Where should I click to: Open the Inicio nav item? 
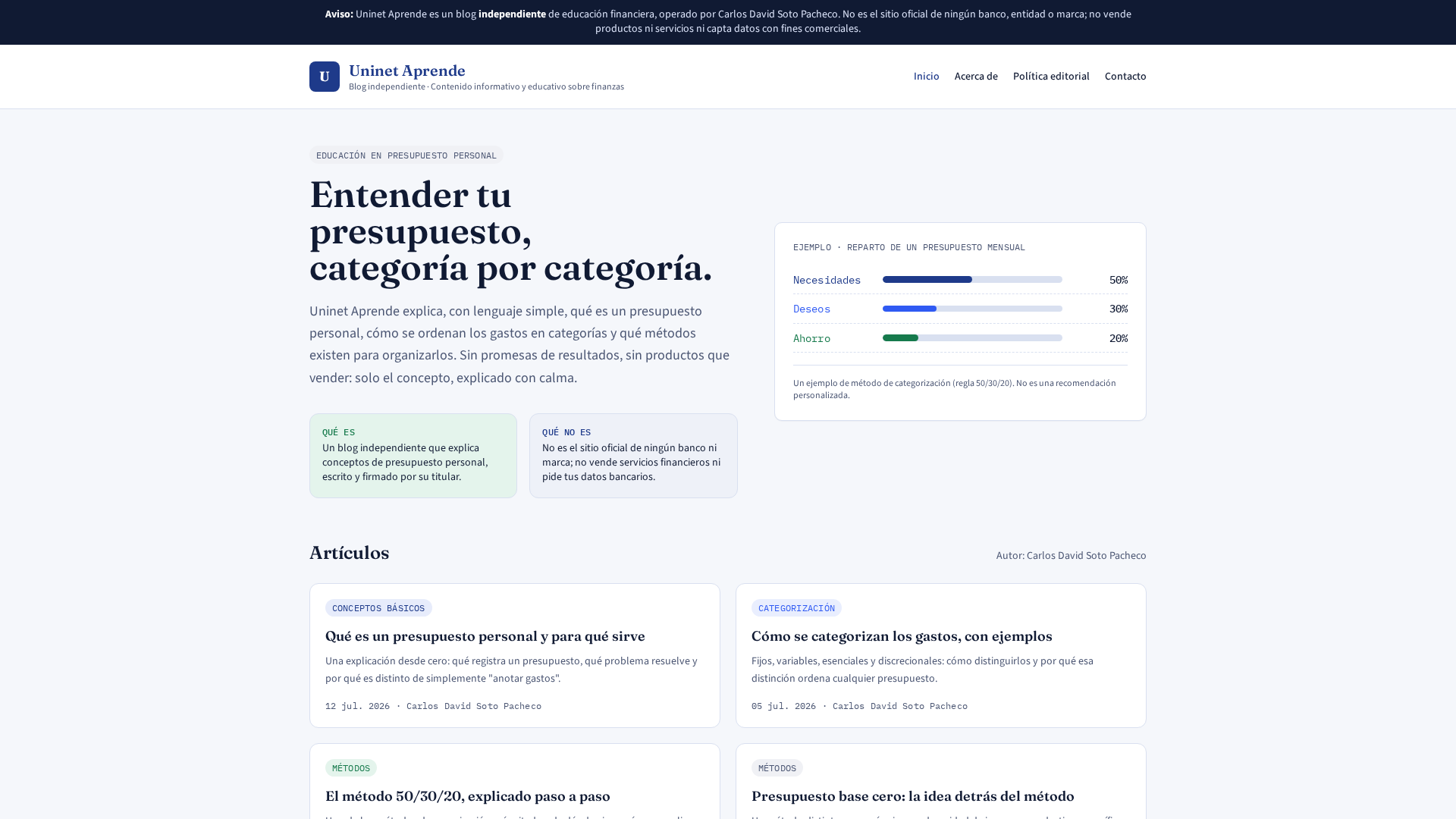pyautogui.click(x=926, y=76)
